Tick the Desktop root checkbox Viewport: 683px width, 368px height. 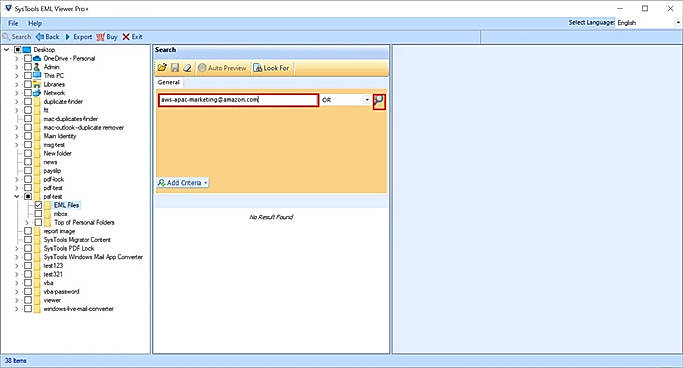pyautogui.click(x=17, y=50)
